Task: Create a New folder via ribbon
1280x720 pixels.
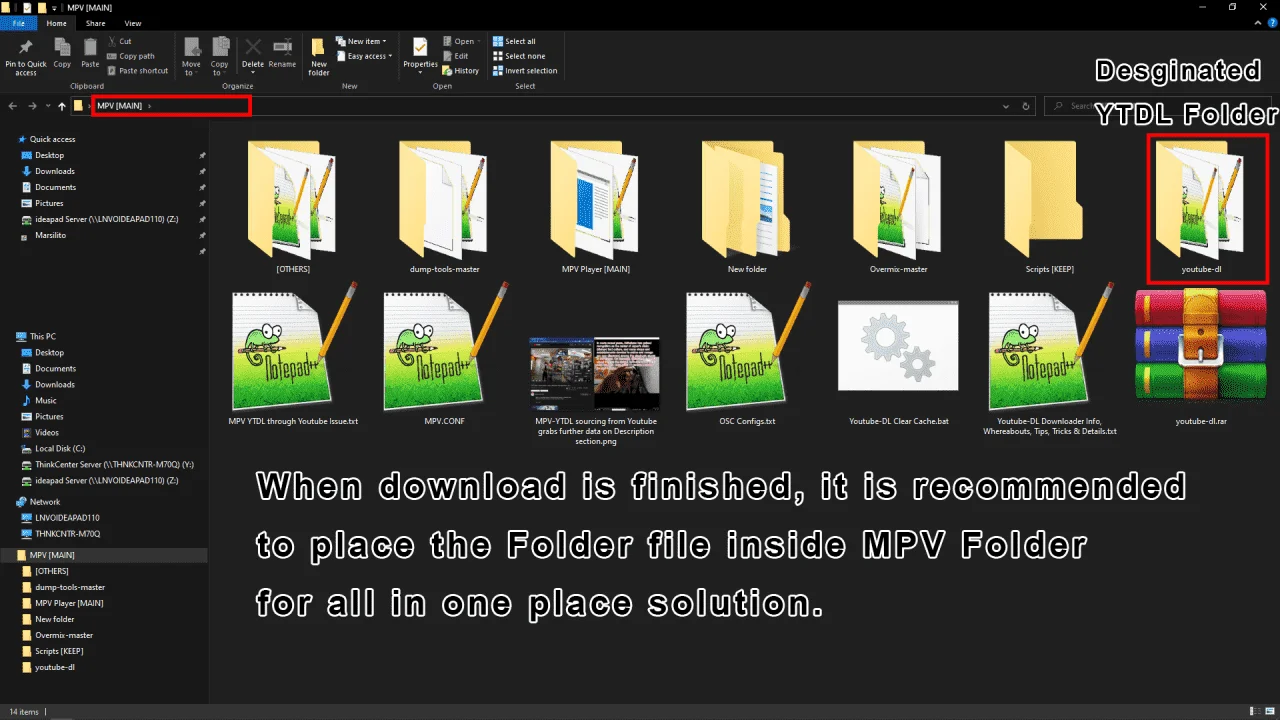Action: pos(319,57)
